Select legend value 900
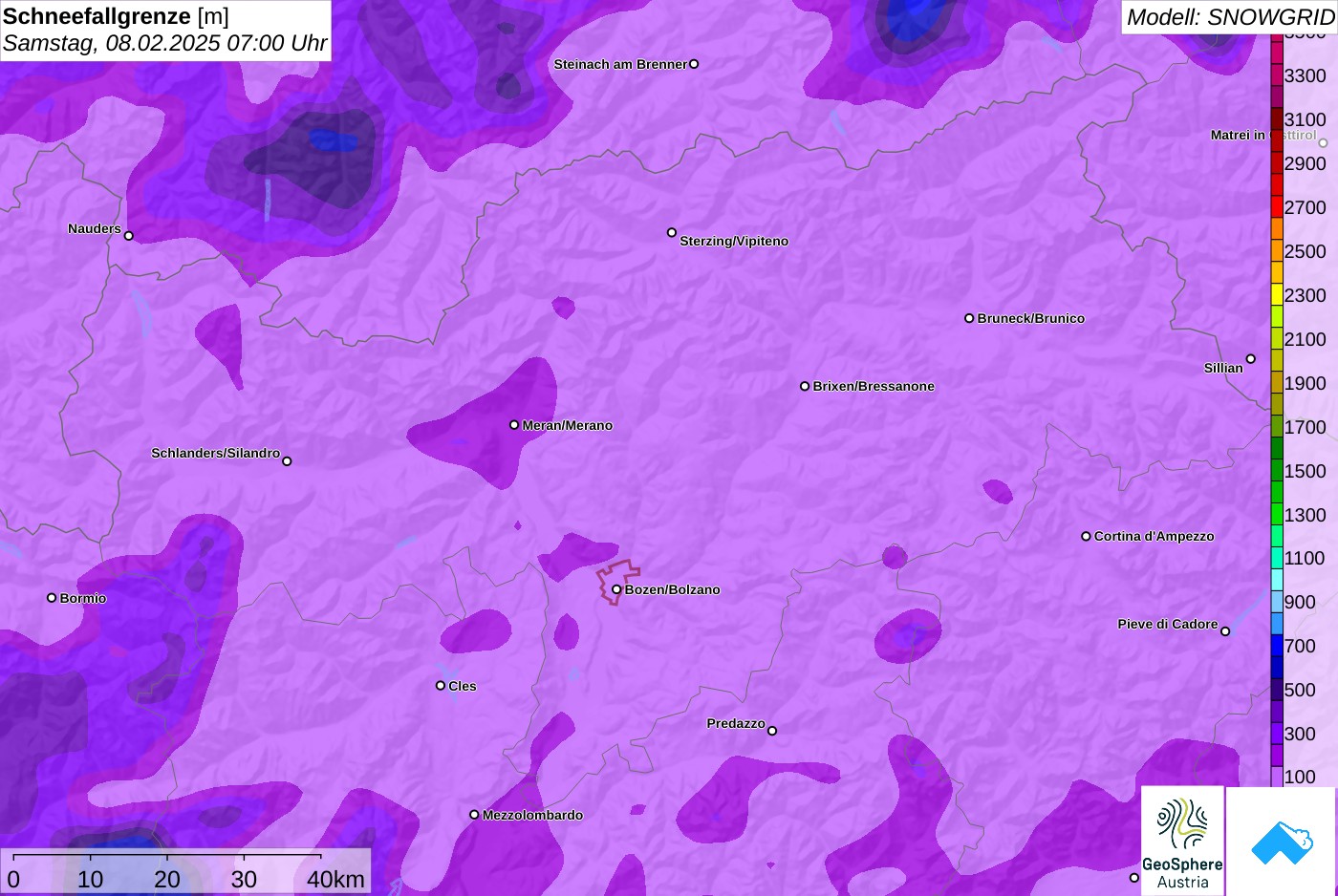This screenshot has width=1338, height=896. 1301,602
